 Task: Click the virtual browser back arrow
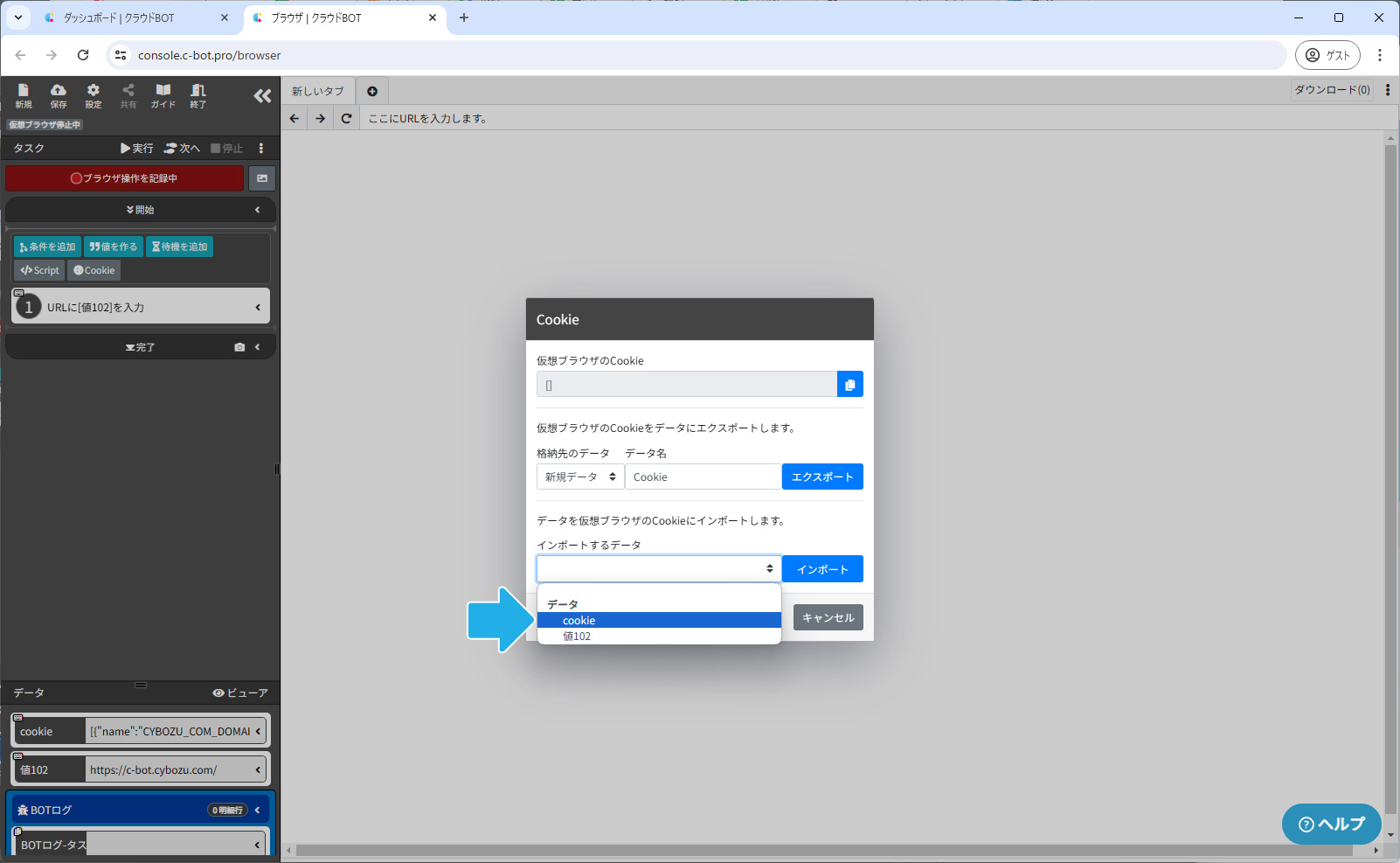point(295,118)
